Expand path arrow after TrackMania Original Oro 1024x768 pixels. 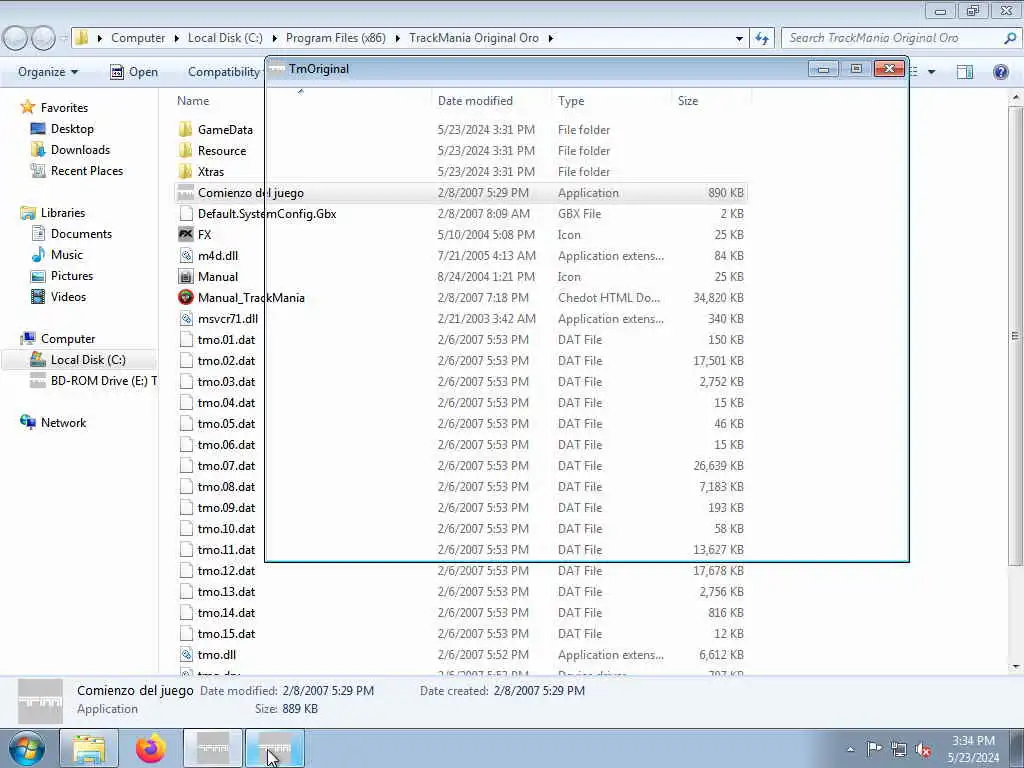point(551,38)
